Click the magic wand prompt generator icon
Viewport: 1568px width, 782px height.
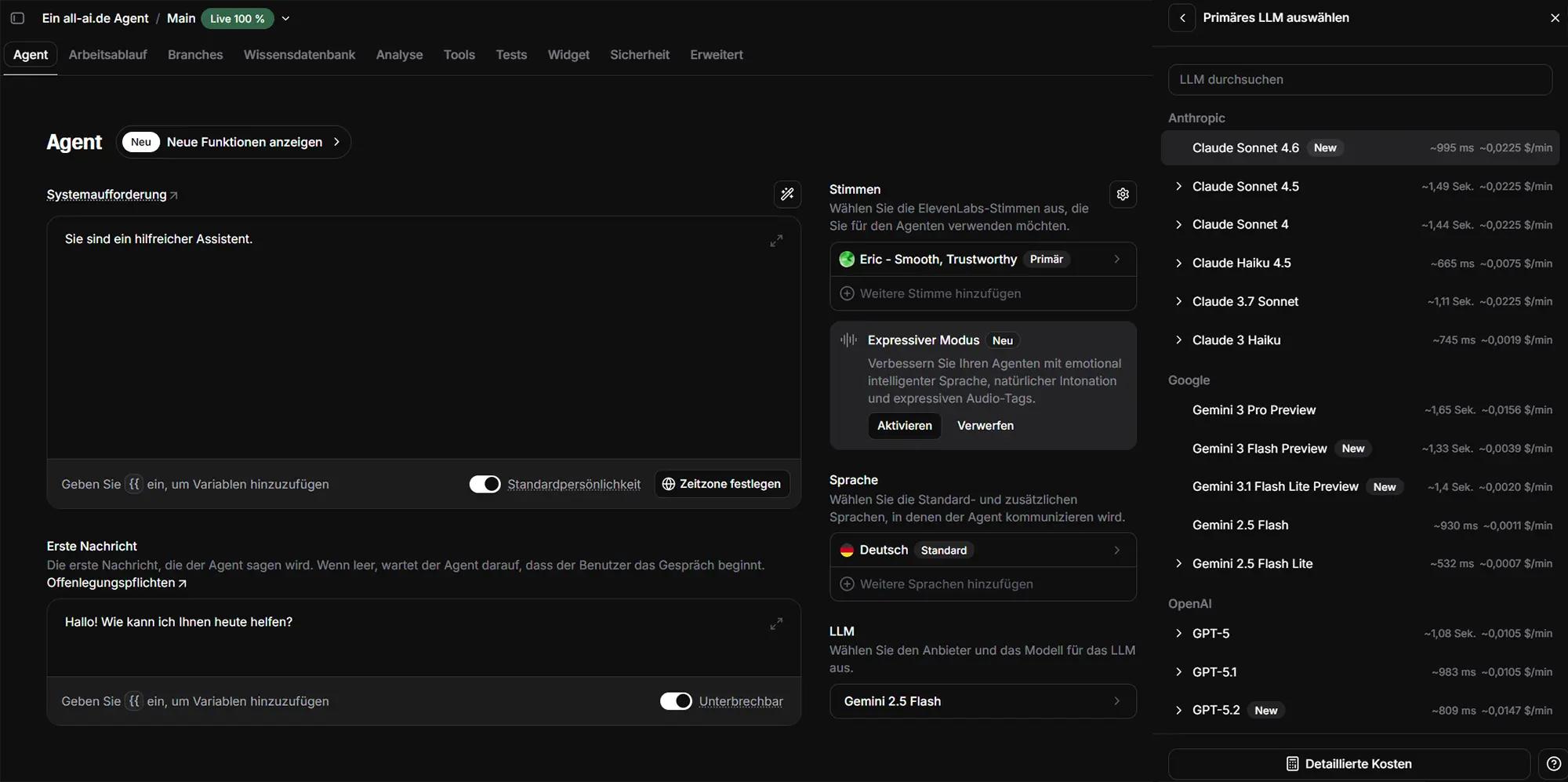click(787, 195)
